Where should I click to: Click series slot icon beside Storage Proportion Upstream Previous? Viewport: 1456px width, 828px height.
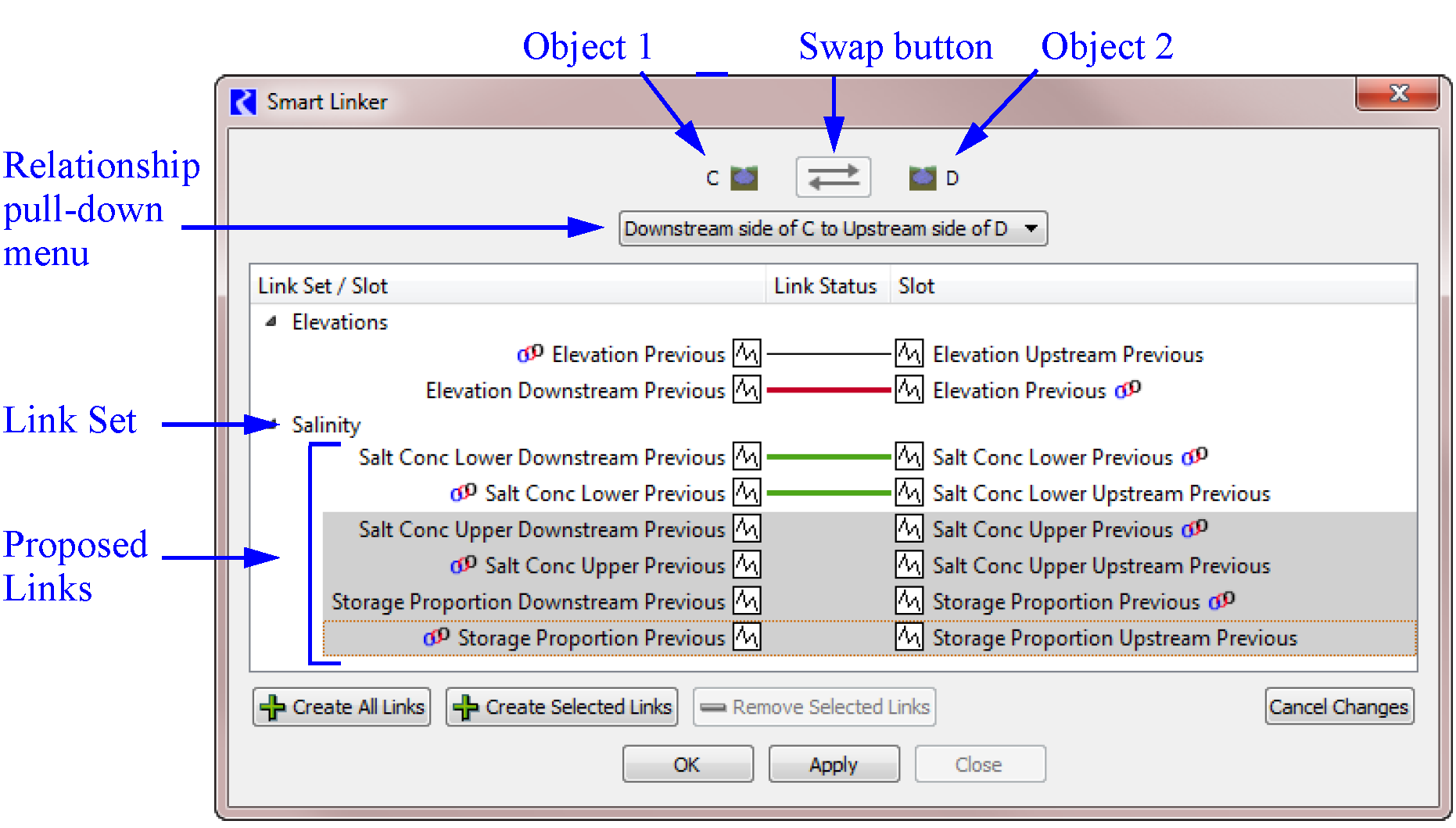click(x=909, y=637)
